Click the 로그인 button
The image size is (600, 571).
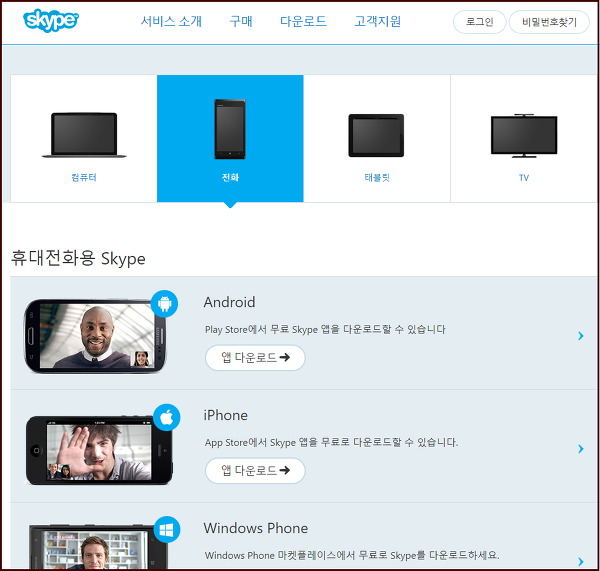coord(479,22)
